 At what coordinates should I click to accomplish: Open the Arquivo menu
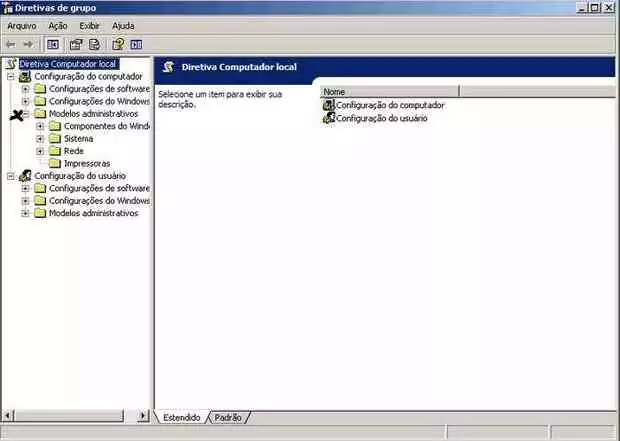pyautogui.click(x=22, y=25)
